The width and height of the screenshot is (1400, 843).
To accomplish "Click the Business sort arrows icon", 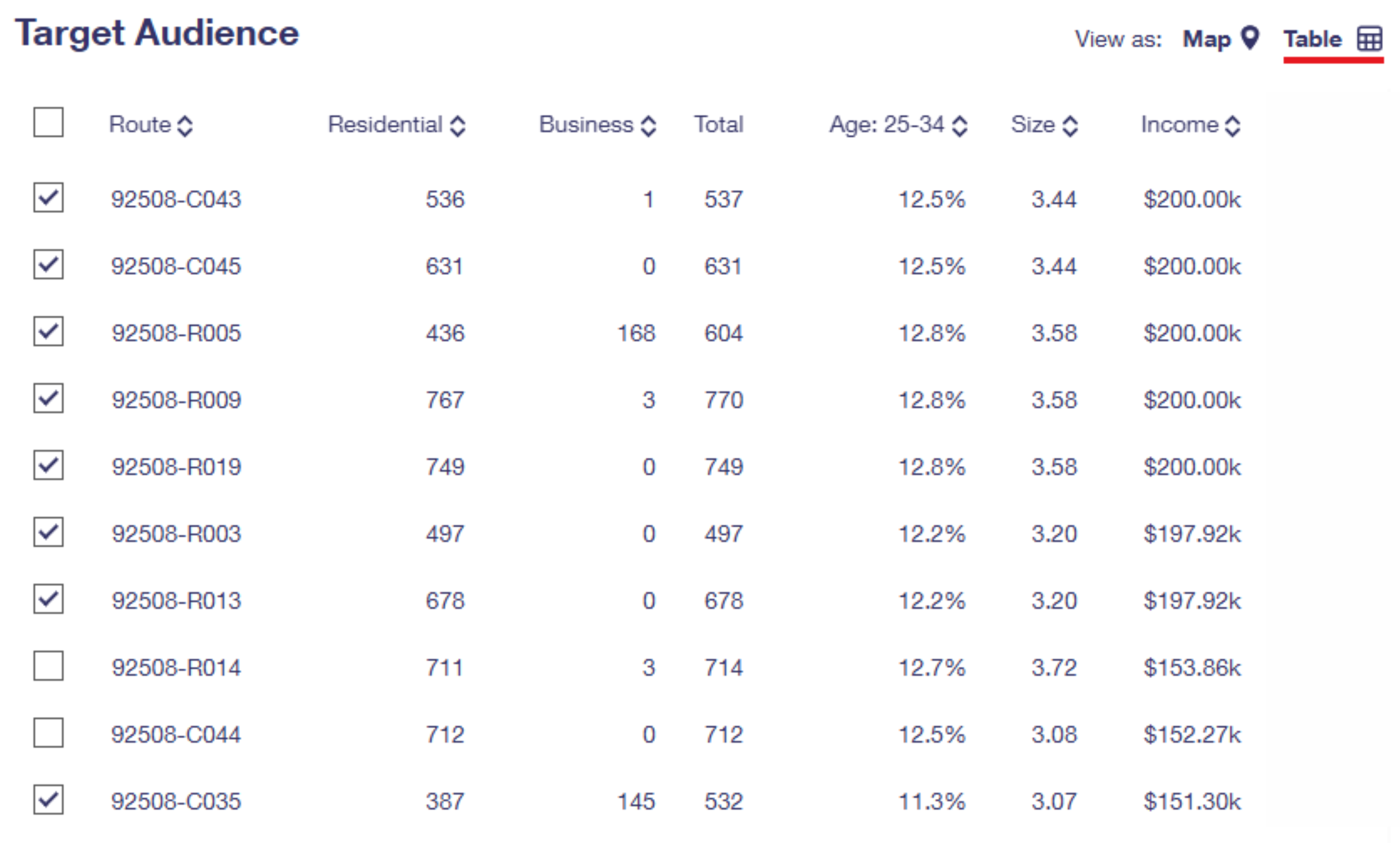I will (x=648, y=126).
